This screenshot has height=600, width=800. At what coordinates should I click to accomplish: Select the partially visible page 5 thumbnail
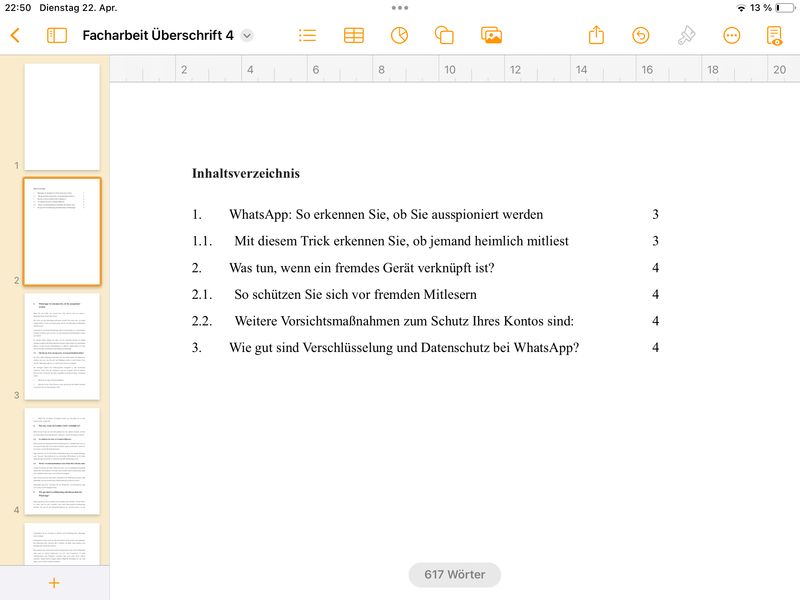pyautogui.click(x=62, y=543)
